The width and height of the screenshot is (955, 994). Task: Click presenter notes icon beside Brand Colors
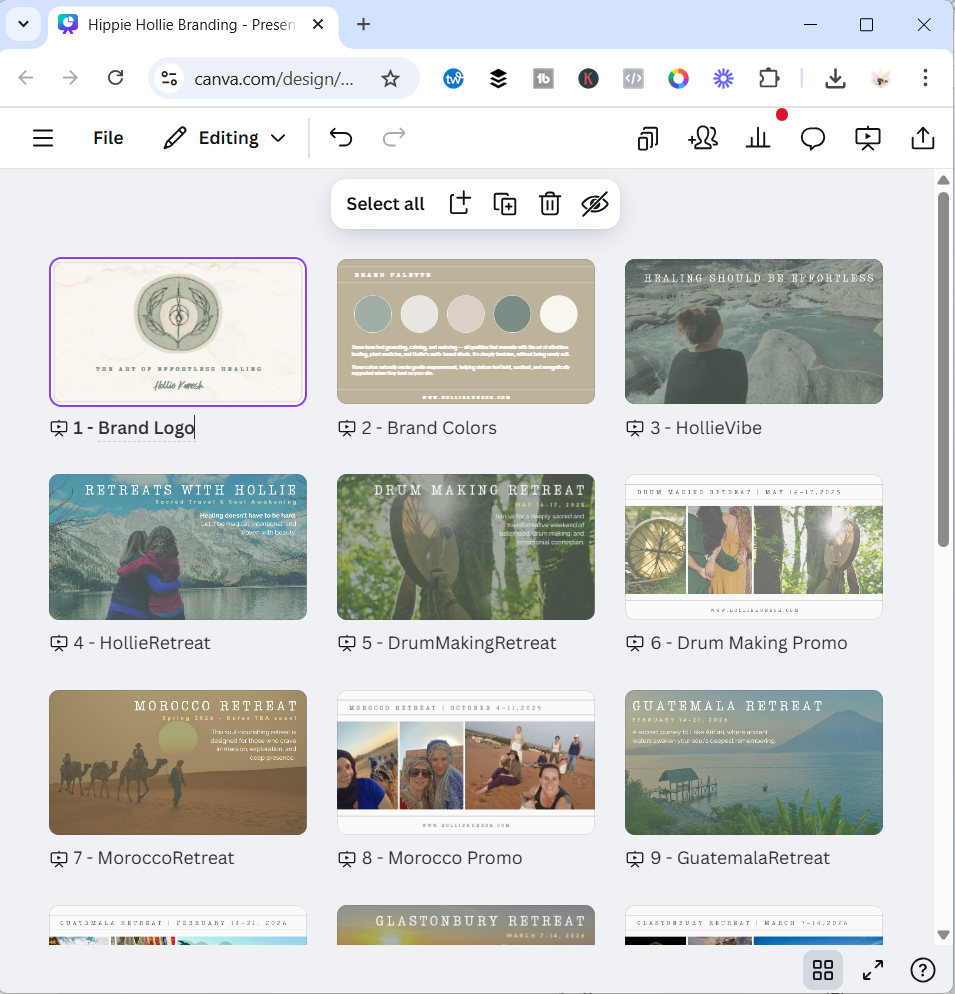(347, 429)
